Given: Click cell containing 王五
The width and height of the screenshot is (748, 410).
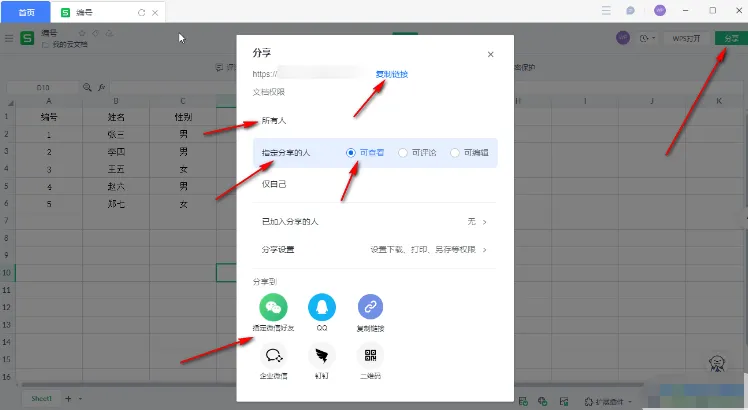Looking at the screenshot, I should [x=116, y=169].
